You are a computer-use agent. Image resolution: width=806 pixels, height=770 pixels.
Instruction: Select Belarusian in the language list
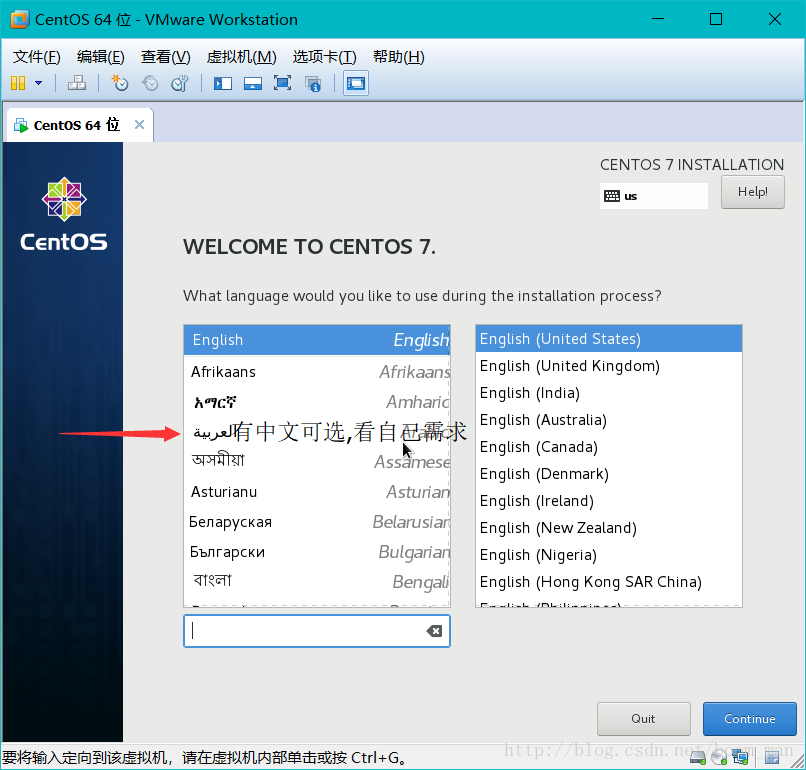click(x=317, y=522)
